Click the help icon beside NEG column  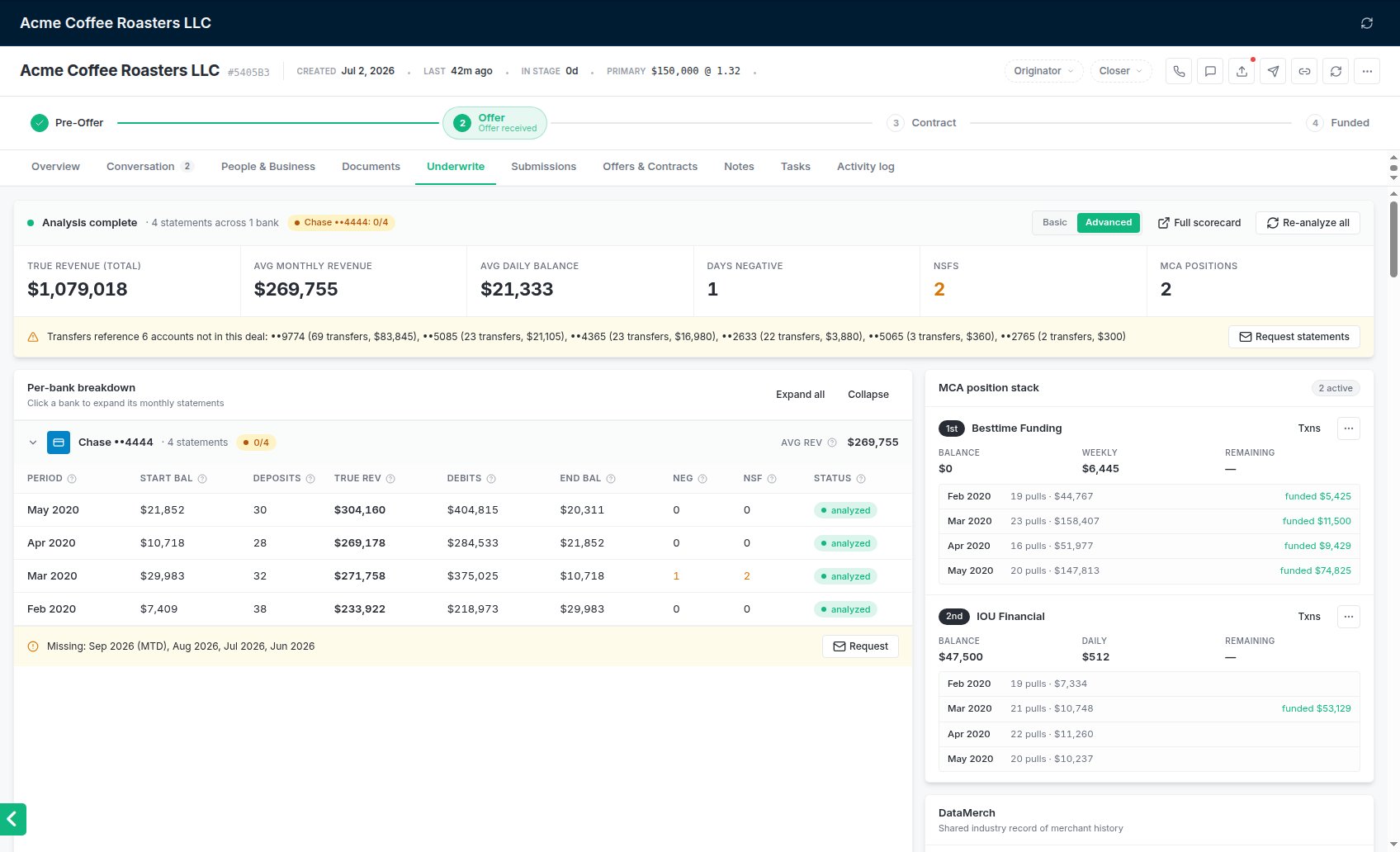click(x=702, y=479)
